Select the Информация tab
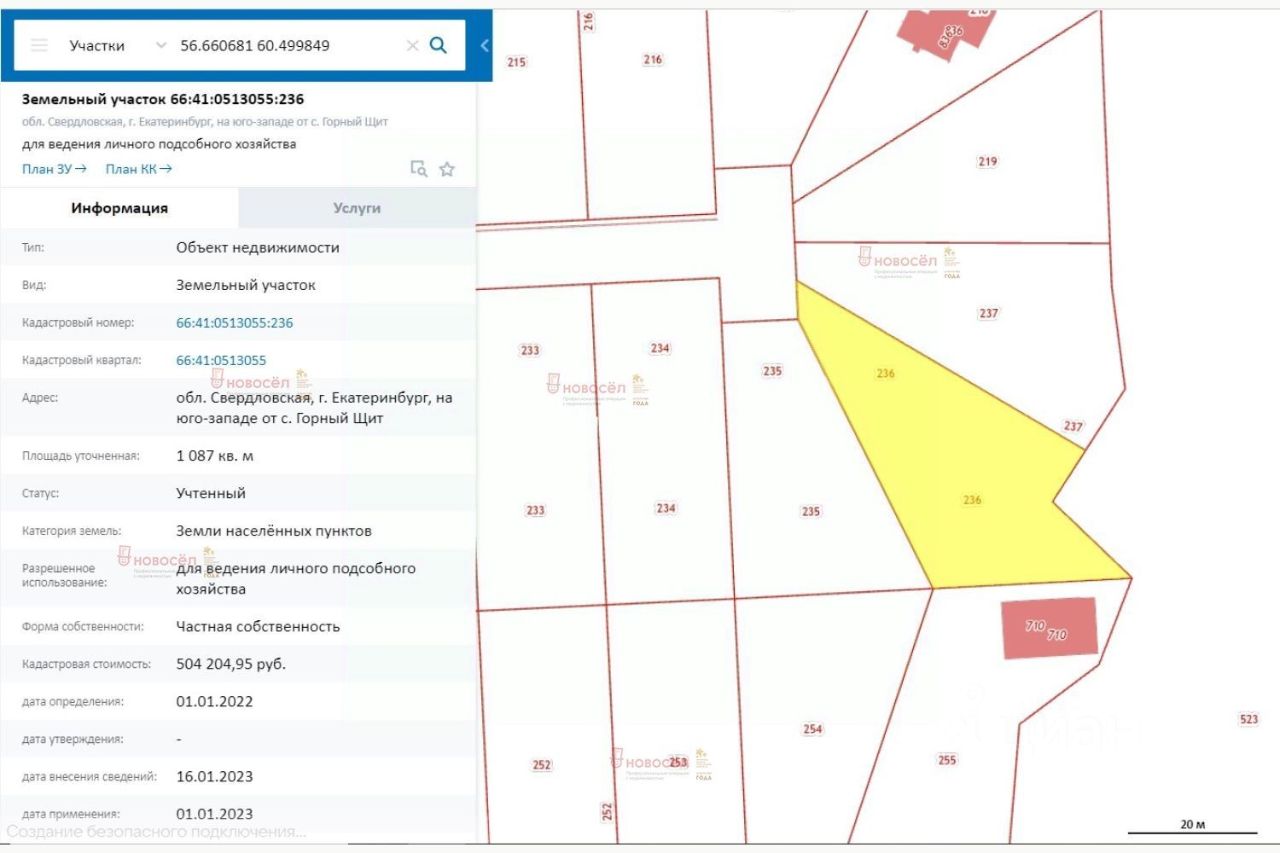Viewport: 1280px width, 853px height. pyautogui.click(x=120, y=208)
